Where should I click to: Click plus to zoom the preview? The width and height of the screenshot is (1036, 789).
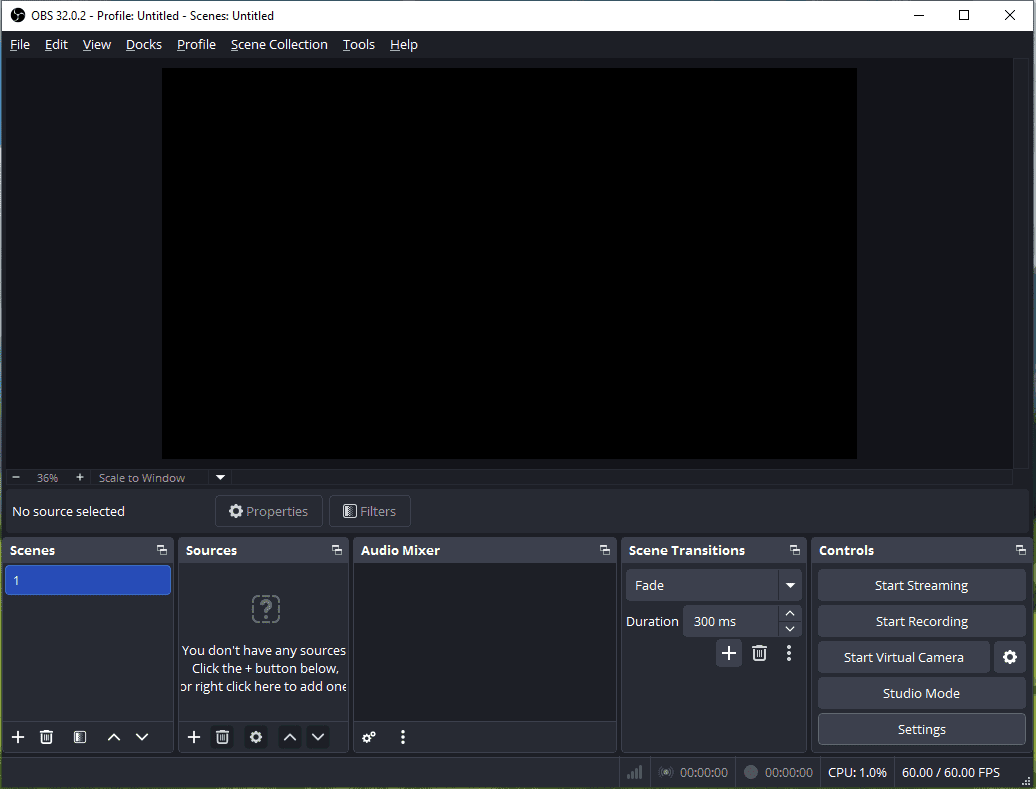79,477
